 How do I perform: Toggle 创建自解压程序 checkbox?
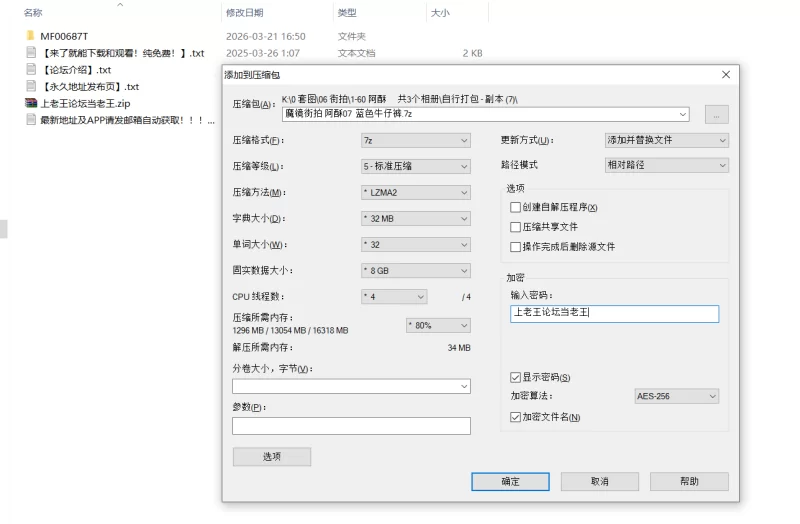515,207
